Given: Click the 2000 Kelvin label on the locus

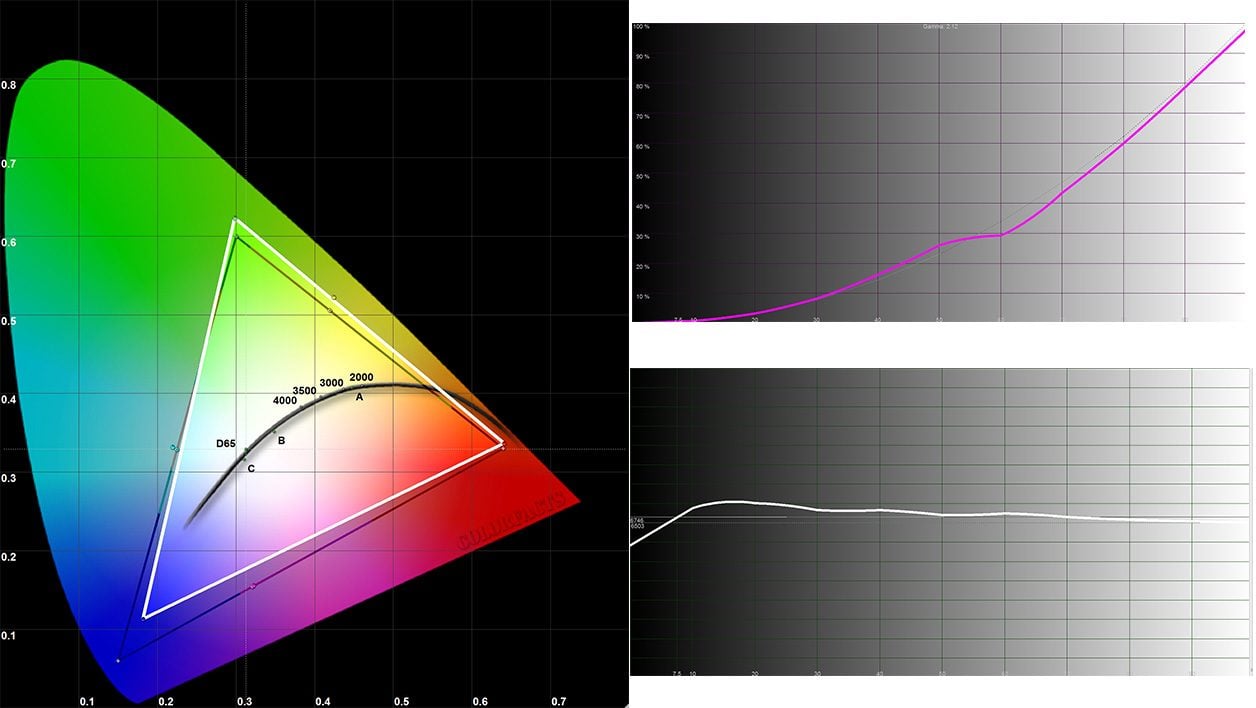Looking at the screenshot, I should coord(361,377).
